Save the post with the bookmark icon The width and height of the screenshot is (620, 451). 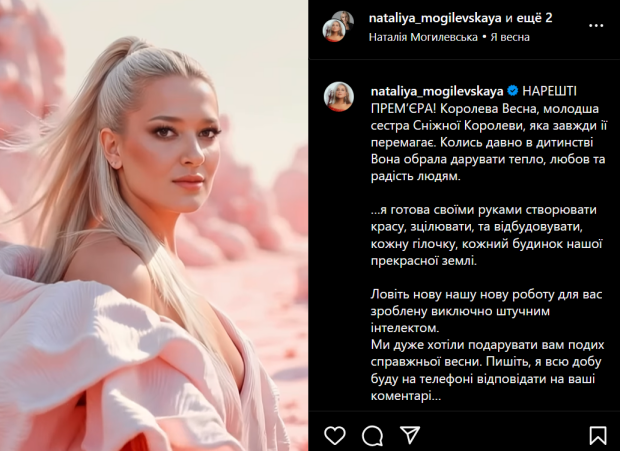(x=597, y=435)
